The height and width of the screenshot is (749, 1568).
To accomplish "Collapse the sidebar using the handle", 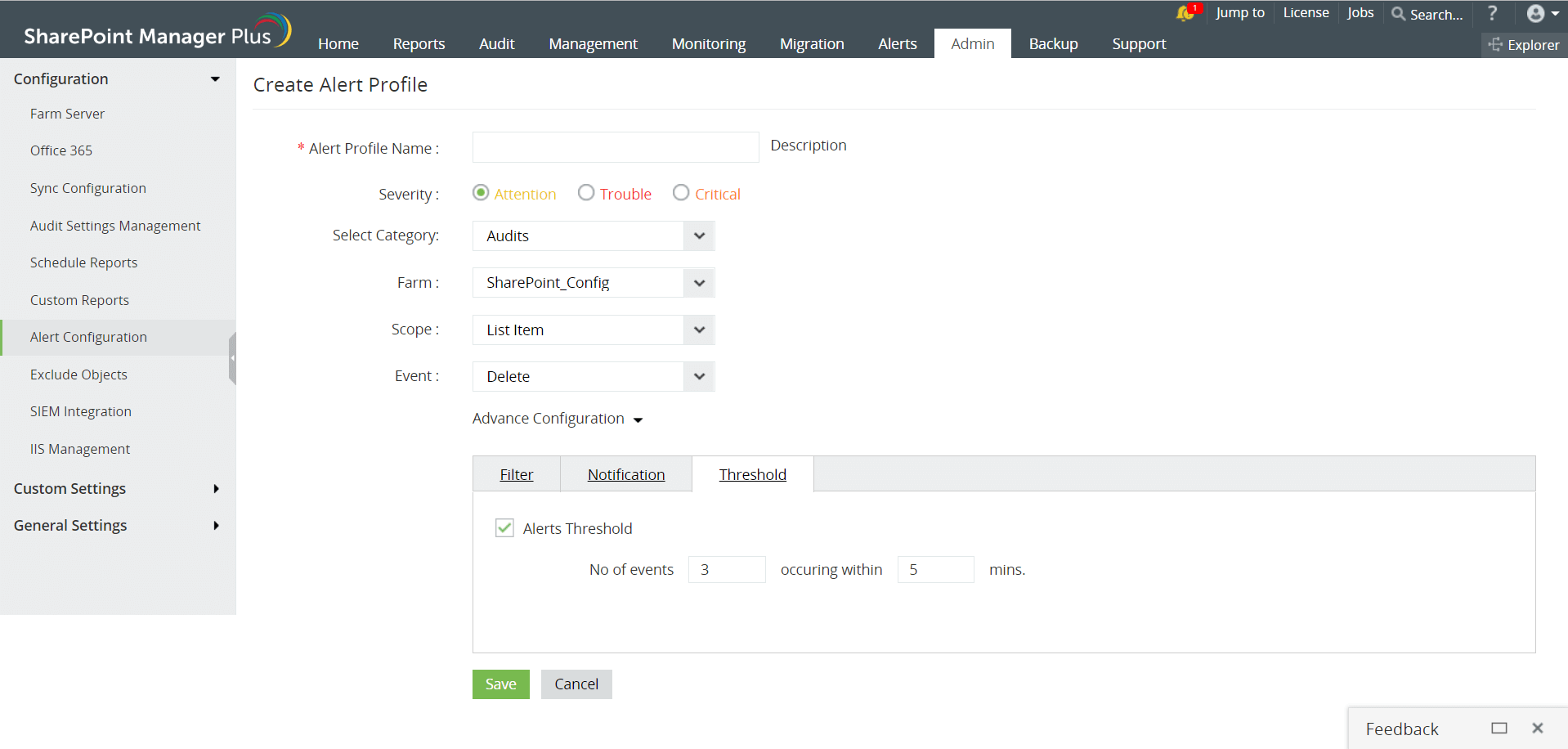I will tap(232, 358).
